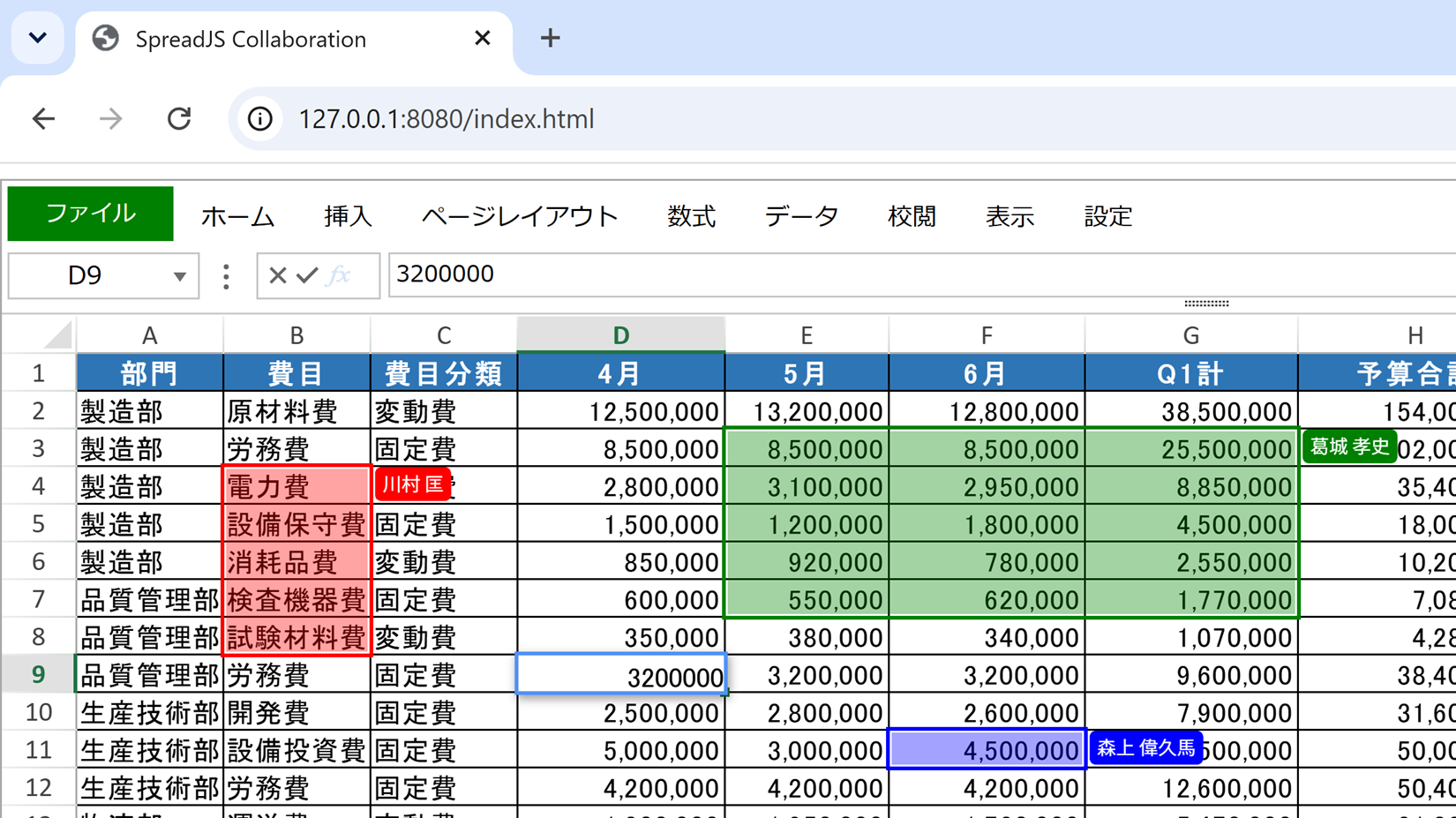The width and height of the screenshot is (1456, 818).
Task: Click the cell containing 原材料費
Action: (x=296, y=411)
